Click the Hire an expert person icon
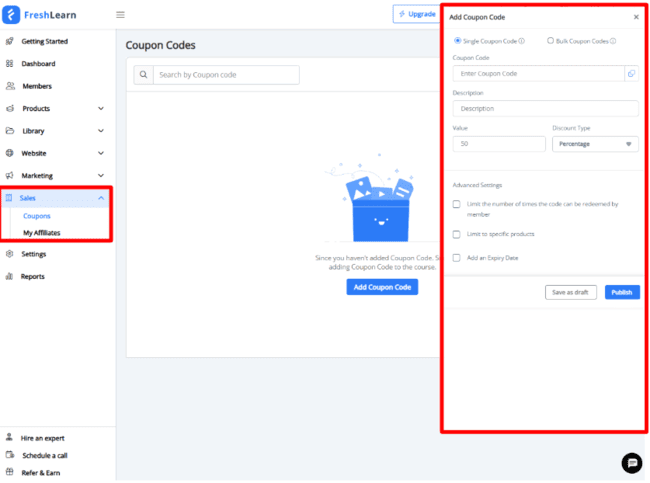Screen dimensions: 650x483 9,437
